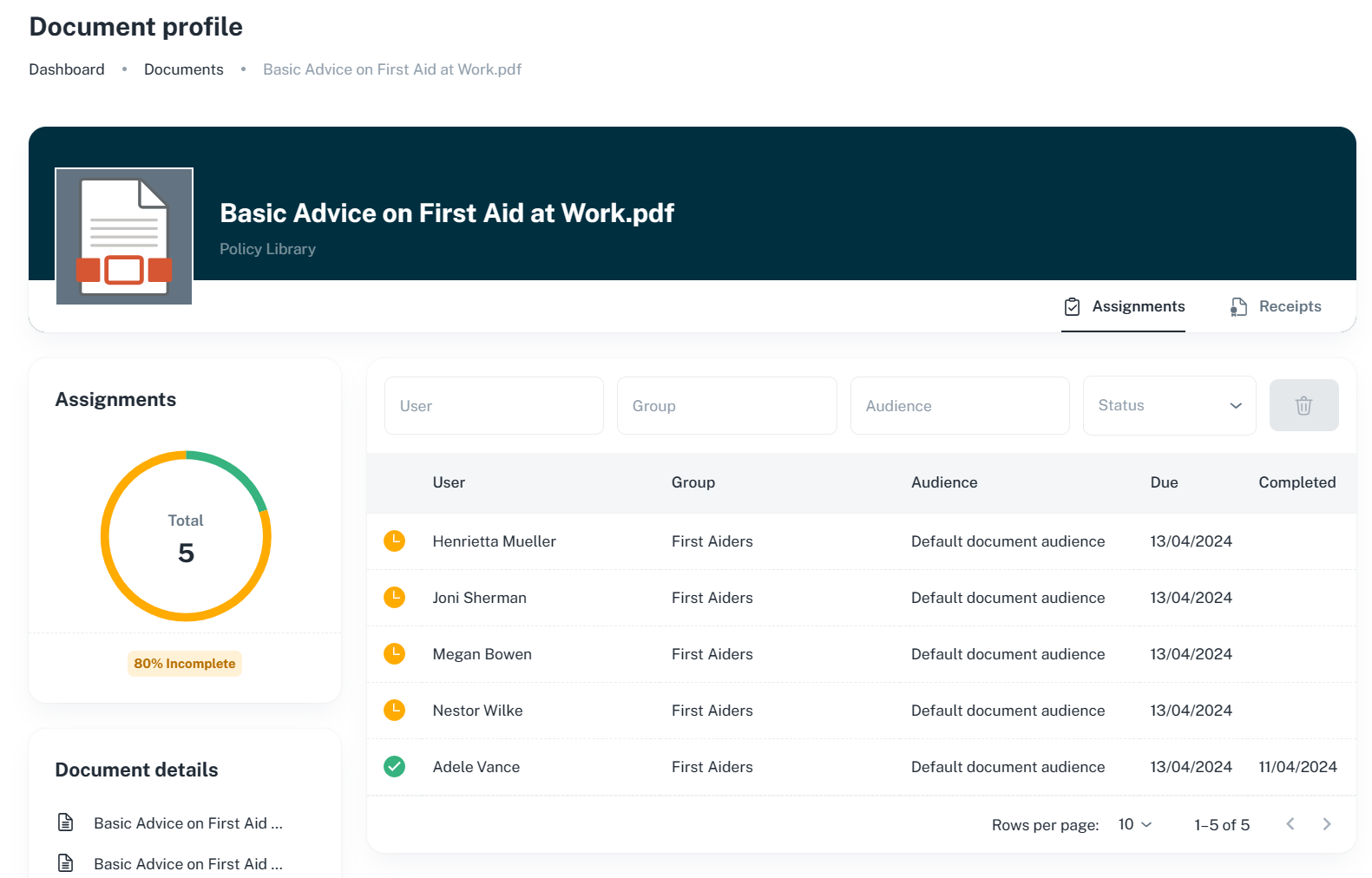Click pending clock icon for Megan Bowen
1372x878 pixels.
pos(394,654)
